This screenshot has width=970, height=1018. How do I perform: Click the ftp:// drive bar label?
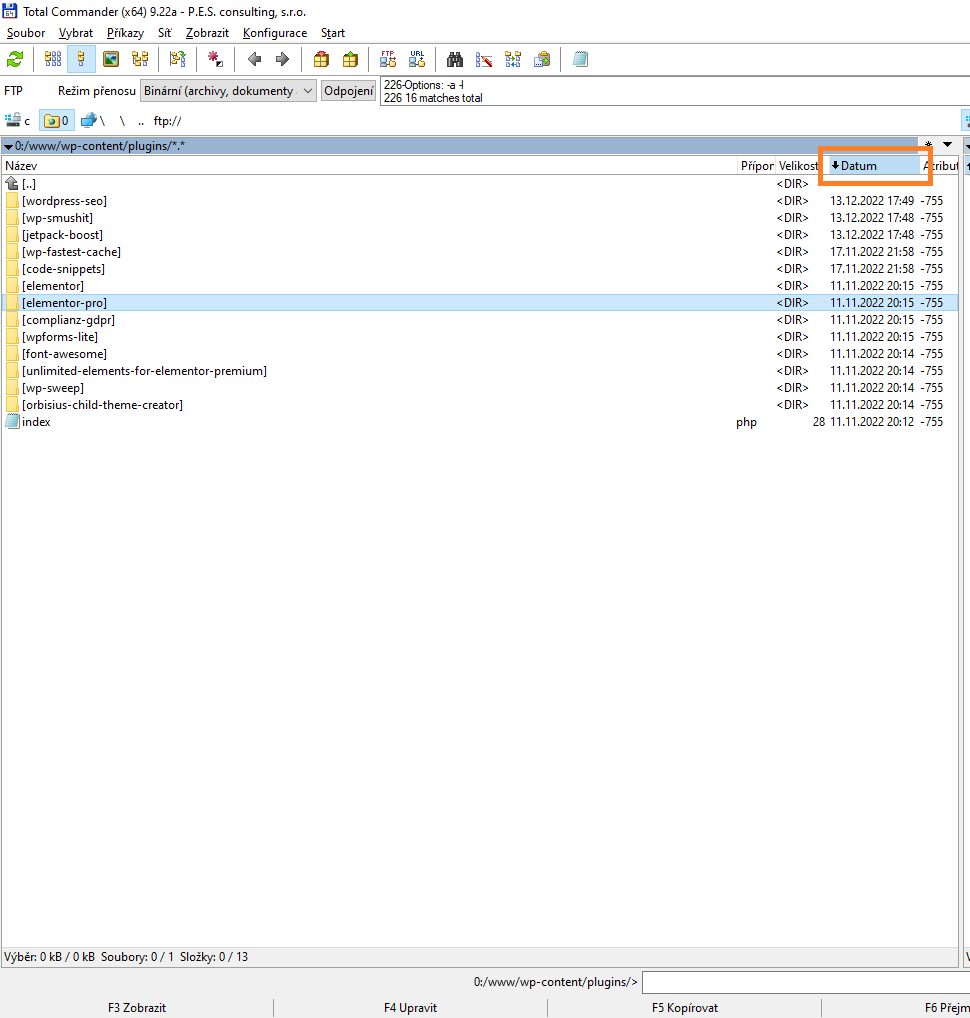(168, 121)
